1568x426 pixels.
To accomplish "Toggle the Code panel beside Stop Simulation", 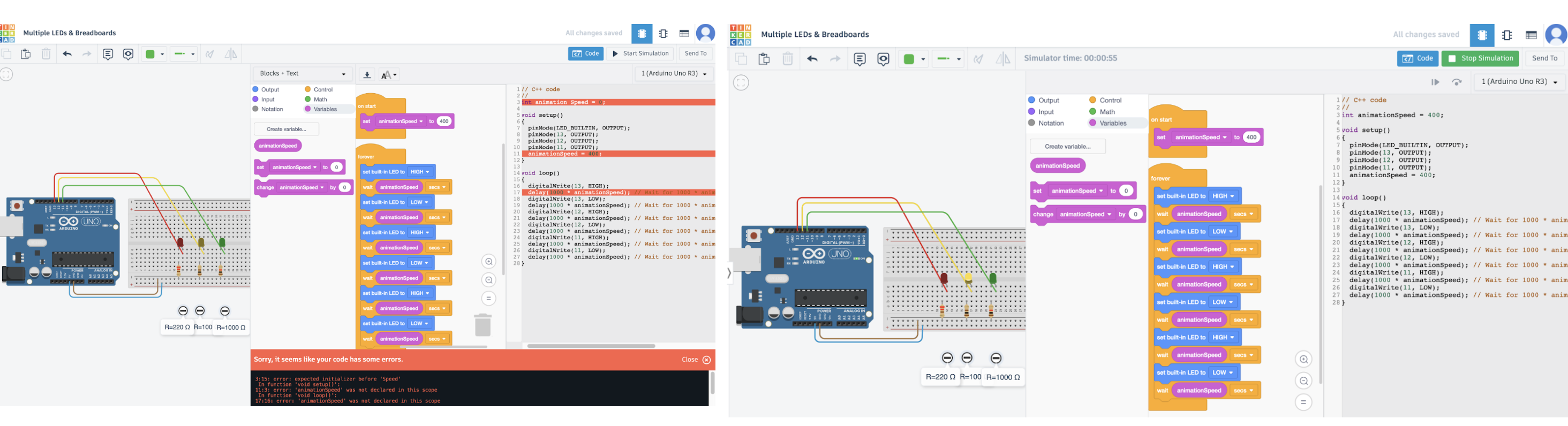I will pos(1417,58).
